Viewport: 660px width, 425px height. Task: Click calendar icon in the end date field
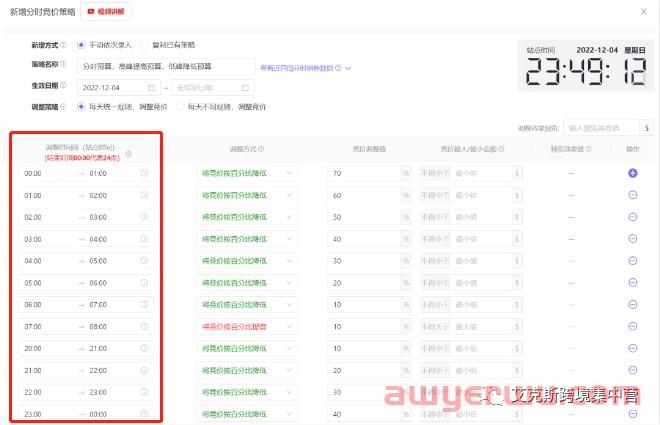click(x=245, y=88)
